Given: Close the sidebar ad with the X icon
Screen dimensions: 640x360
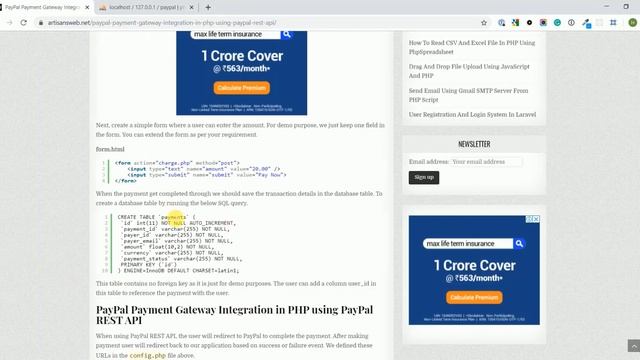Looking at the screenshot, I should pos(536,219).
